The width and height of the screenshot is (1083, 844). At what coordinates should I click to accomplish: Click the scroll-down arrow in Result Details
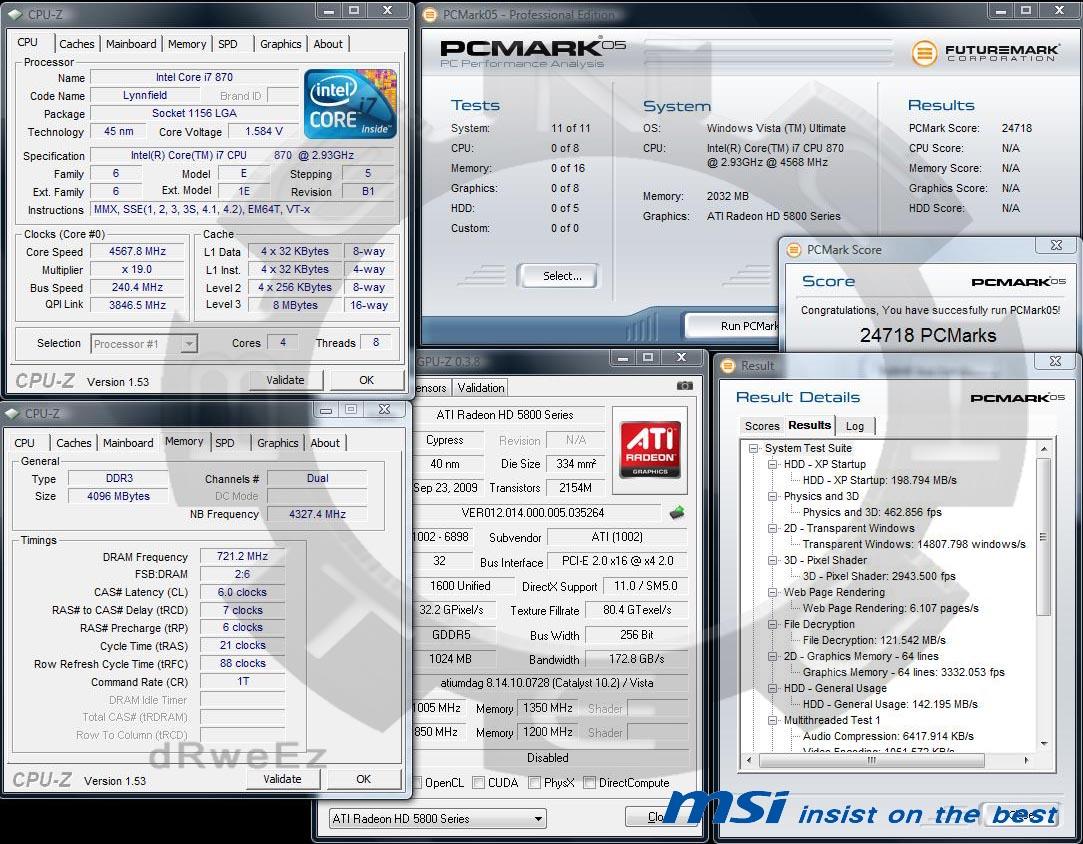click(1044, 744)
